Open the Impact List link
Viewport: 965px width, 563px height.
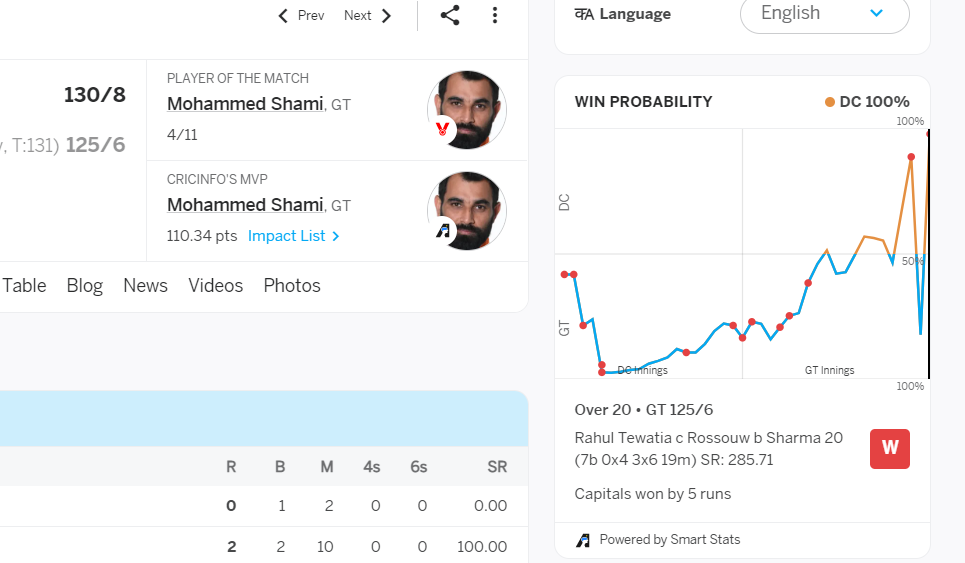coord(286,236)
